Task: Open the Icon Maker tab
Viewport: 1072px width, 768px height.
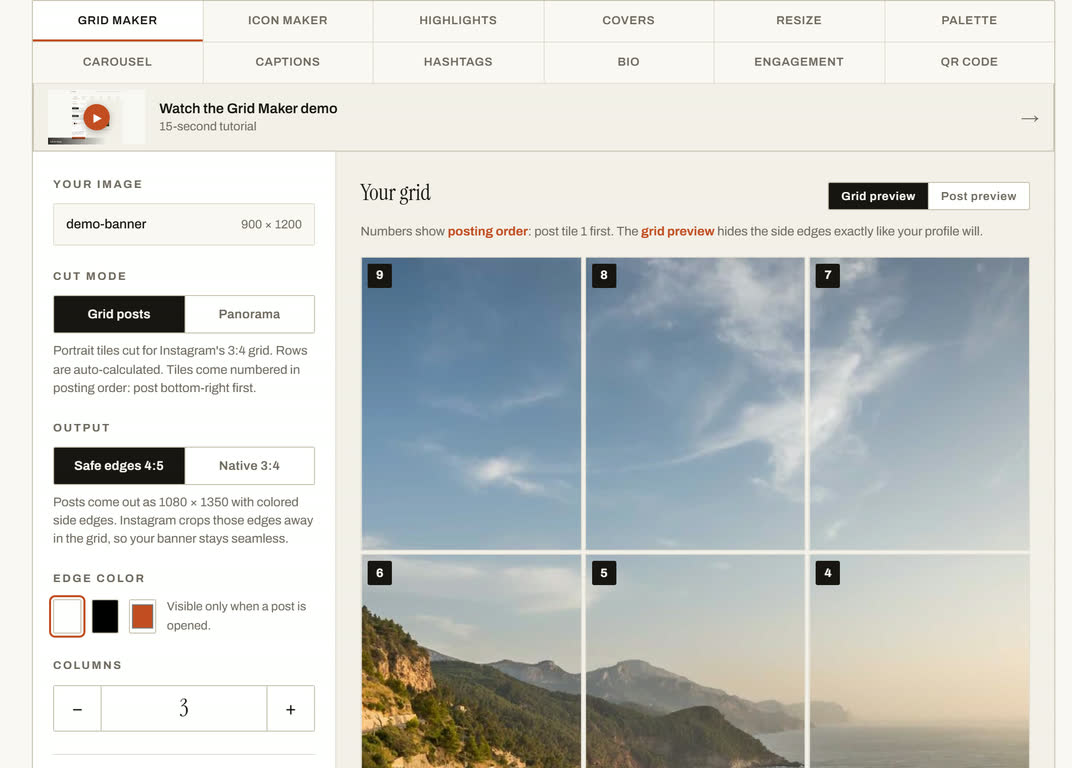Action: [288, 21]
